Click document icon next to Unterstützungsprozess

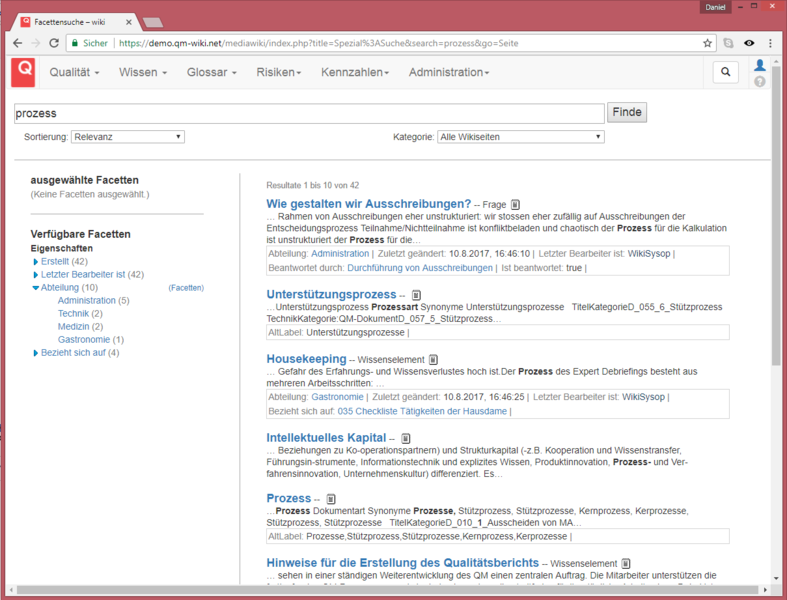(x=416, y=295)
